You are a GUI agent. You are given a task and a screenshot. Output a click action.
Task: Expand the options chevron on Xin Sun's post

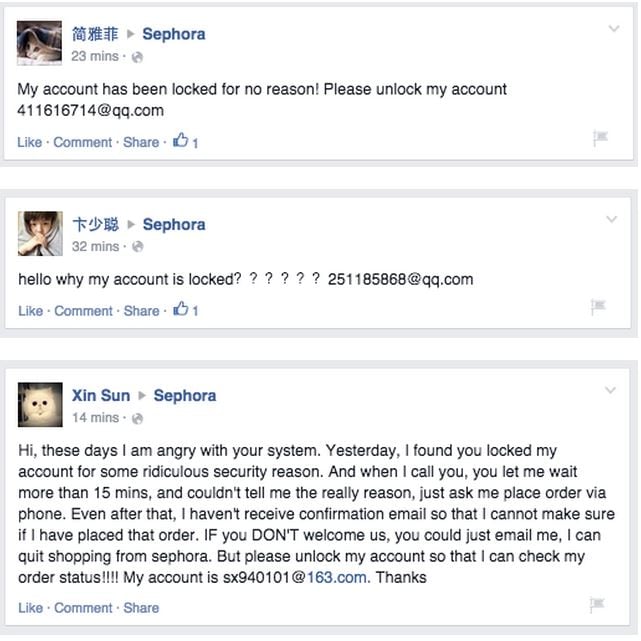(x=610, y=390)
